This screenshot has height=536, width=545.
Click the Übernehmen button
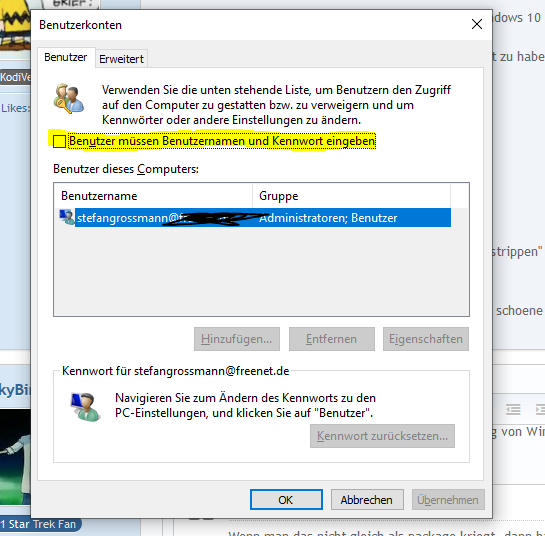click(448, 500)
